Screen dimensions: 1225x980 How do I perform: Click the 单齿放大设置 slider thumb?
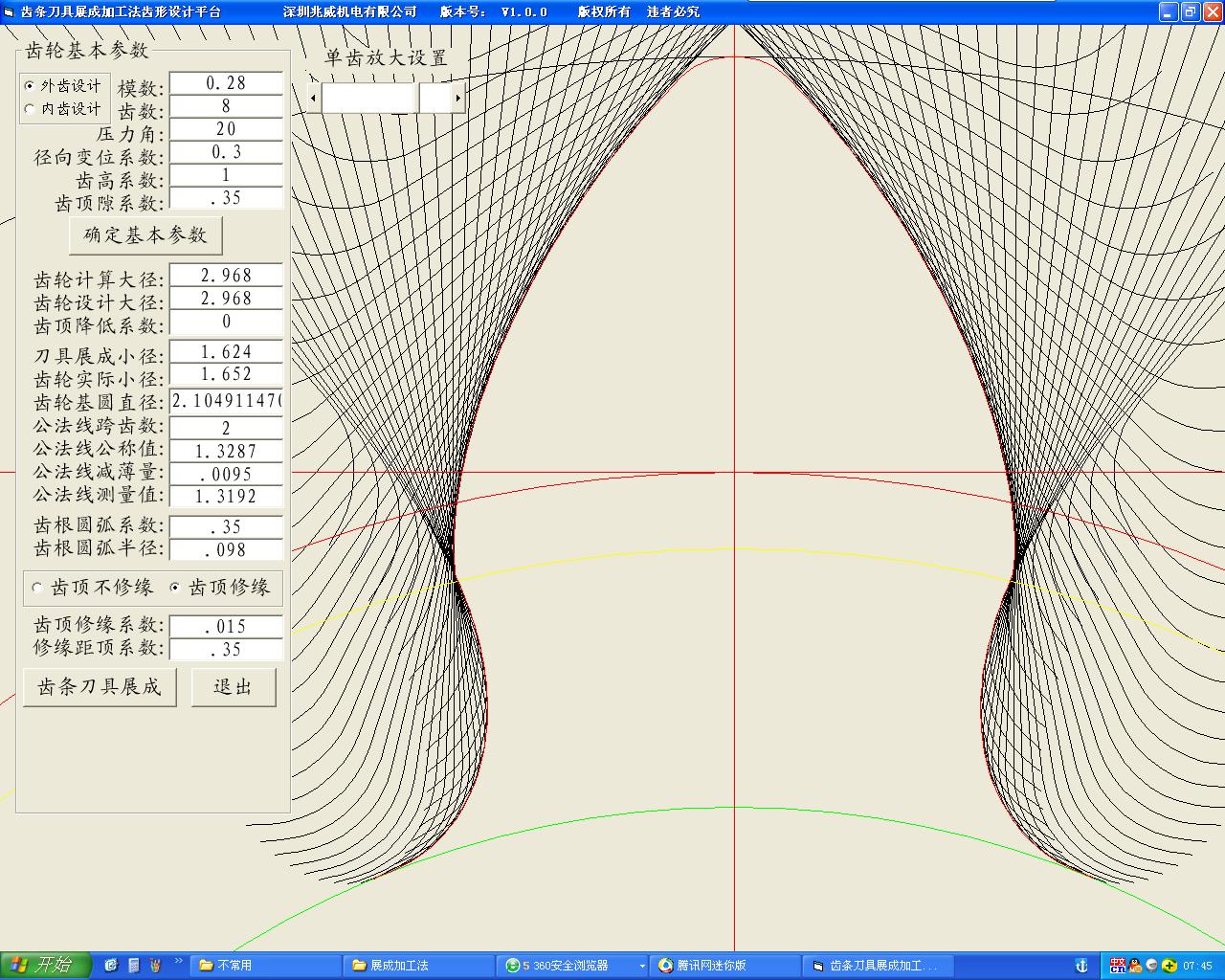click(417, 98)
